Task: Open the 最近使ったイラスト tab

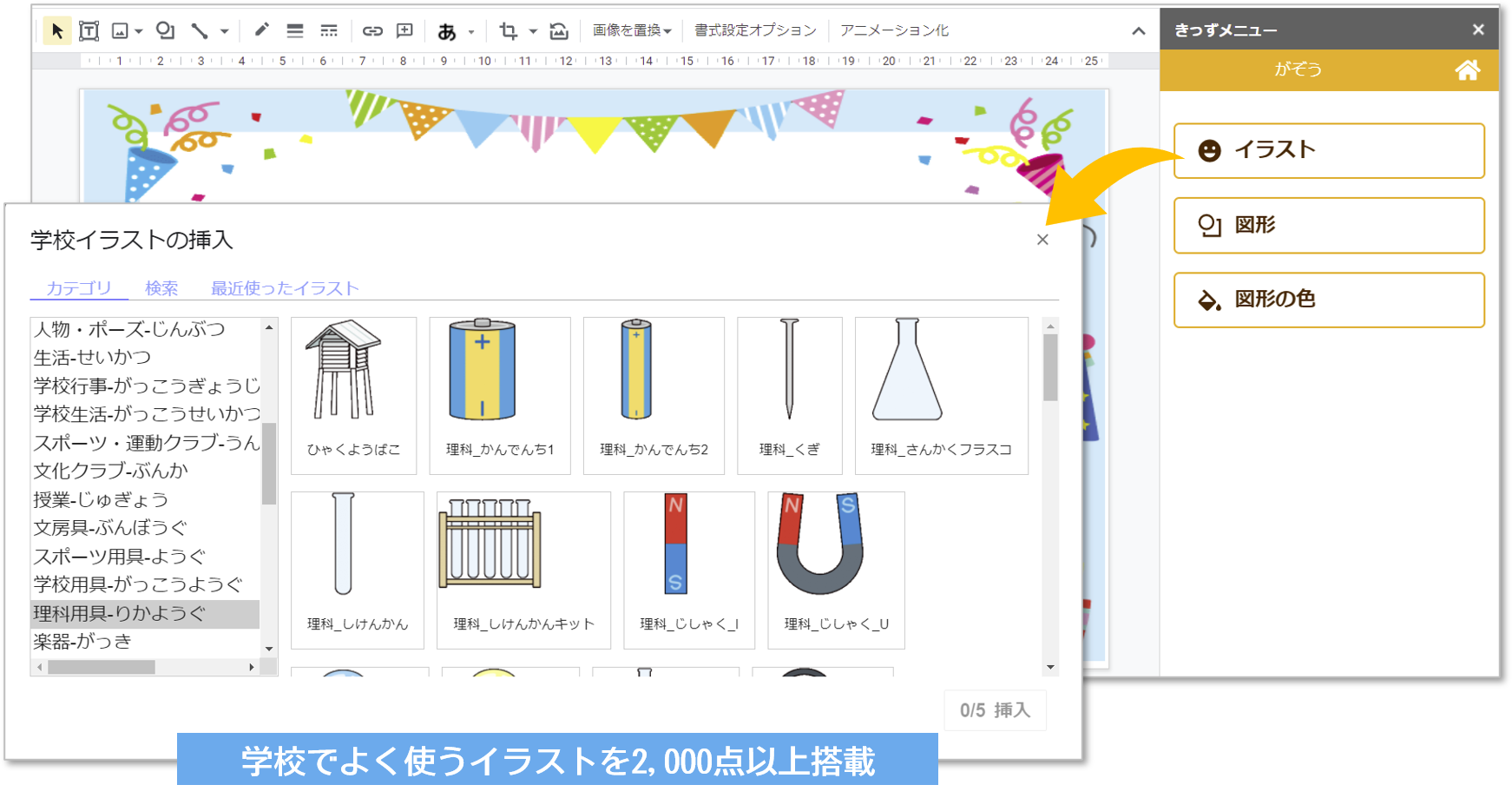Action: 285,288
